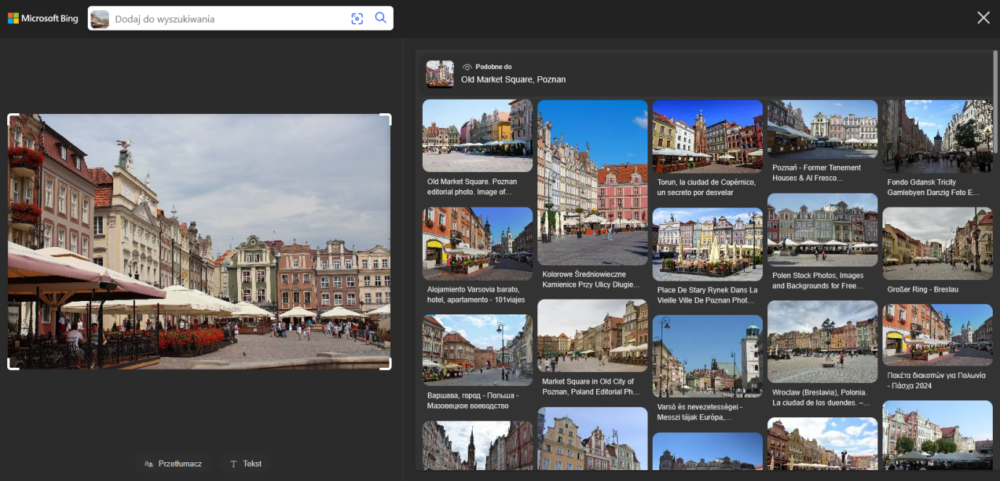Click the visual search camera icon
Image resolution: width=1000 pixels, height=481 pixels.
[357, 18]
